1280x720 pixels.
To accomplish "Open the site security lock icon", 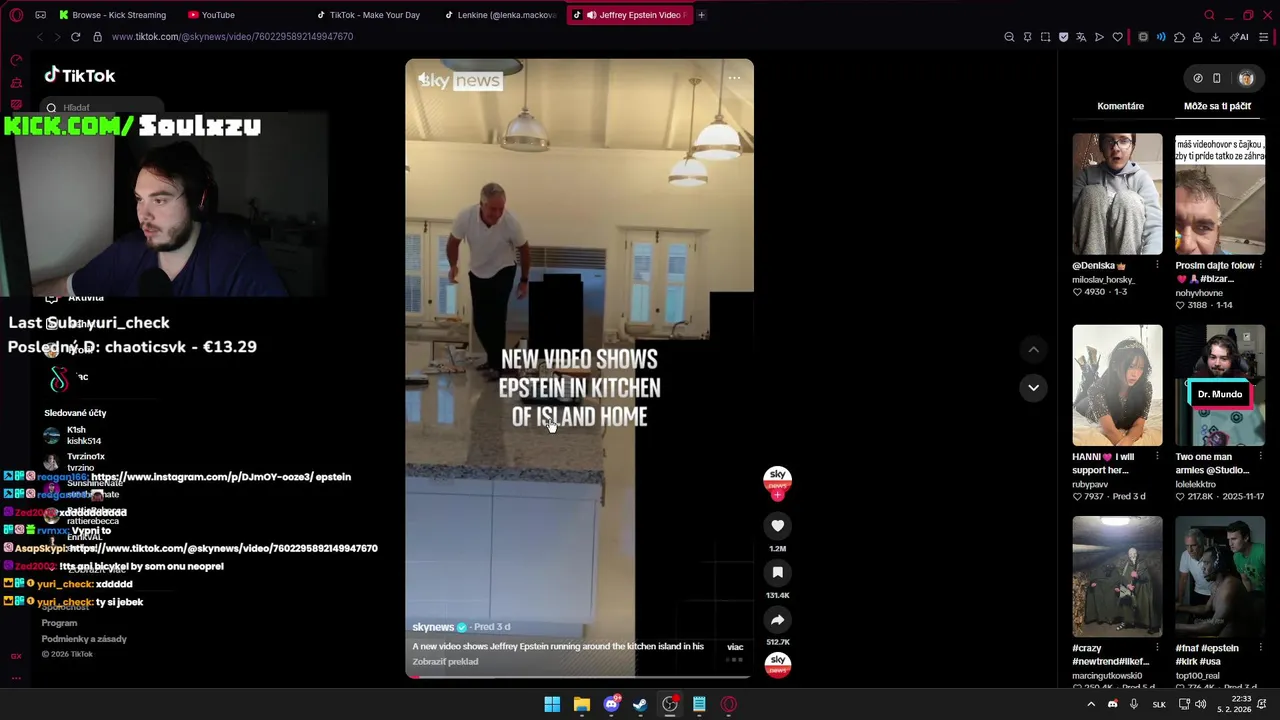I will tap(97, 37).
